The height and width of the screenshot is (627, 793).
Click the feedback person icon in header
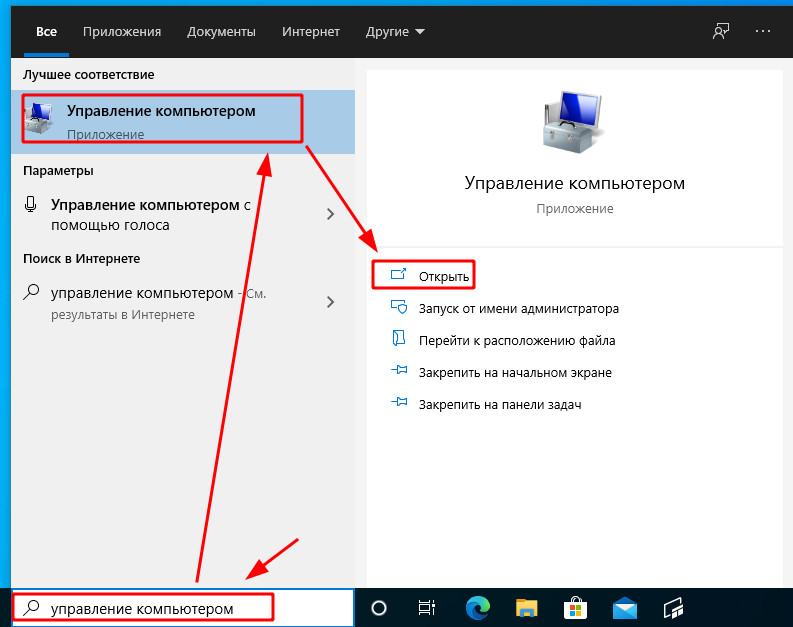721,31
